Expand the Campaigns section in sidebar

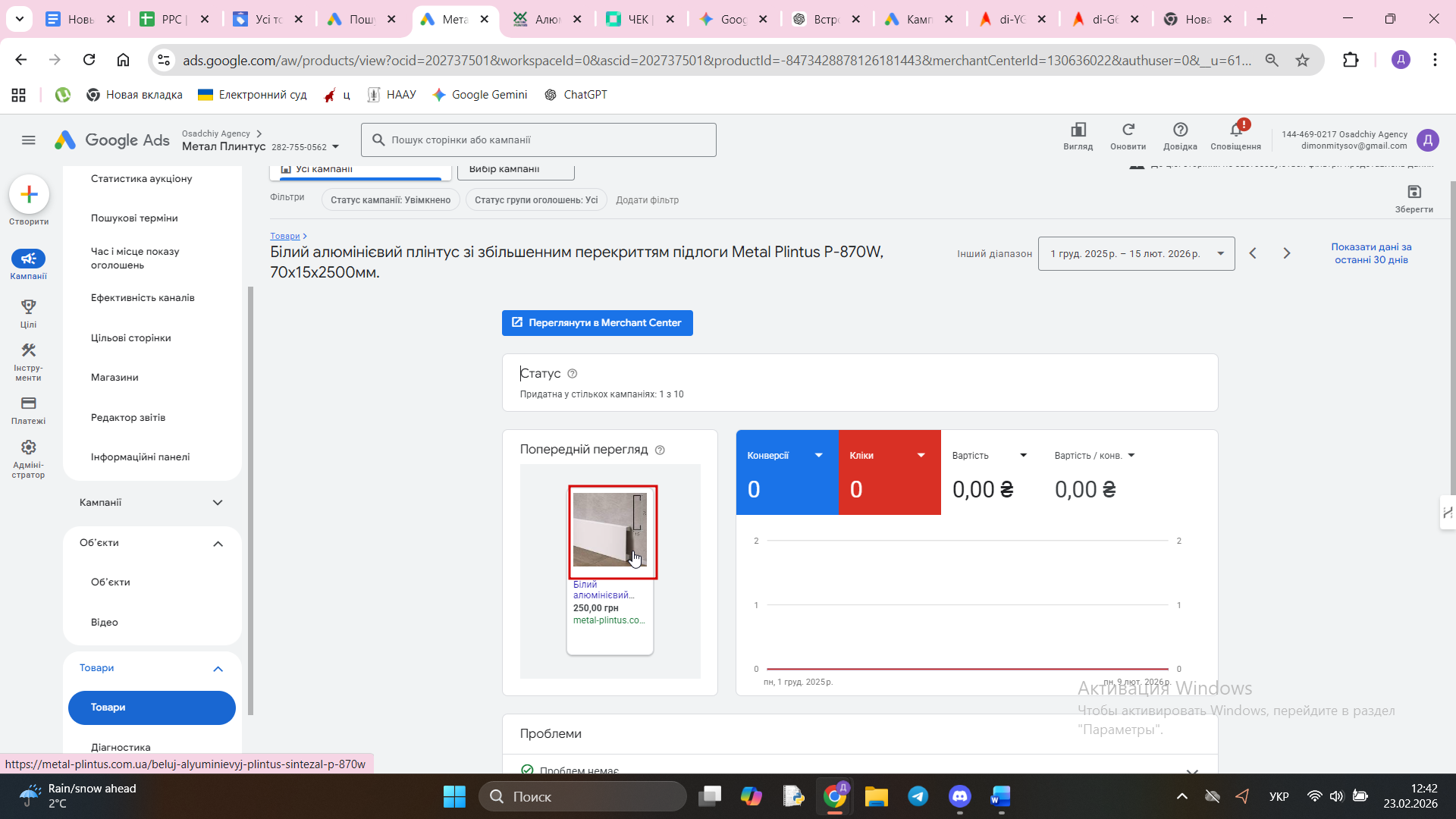coord(218,503)
